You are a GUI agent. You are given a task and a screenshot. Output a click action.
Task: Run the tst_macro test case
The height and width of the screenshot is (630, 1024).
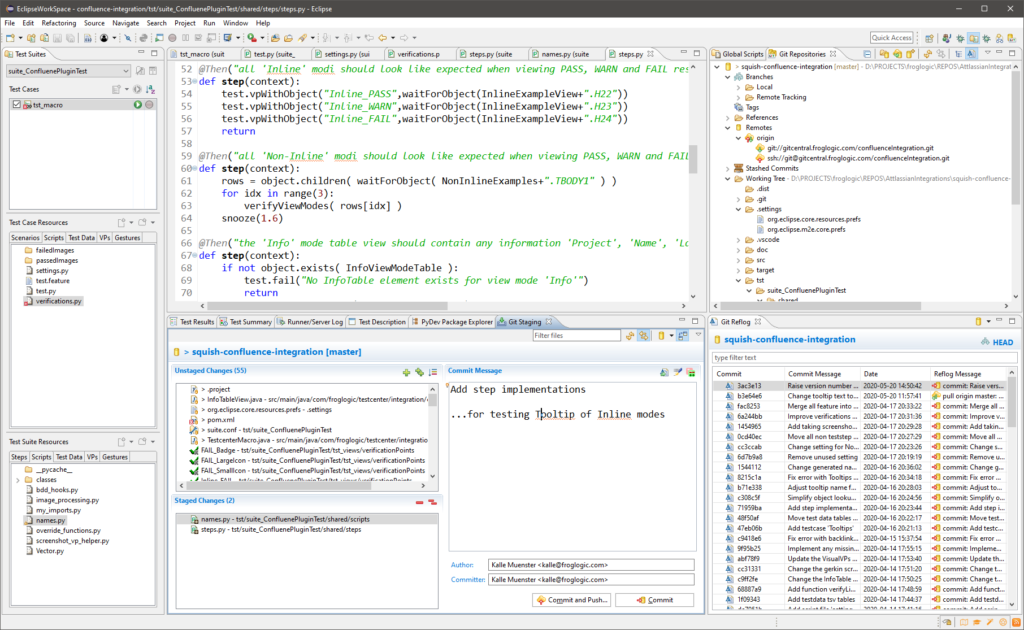(137, 105)
